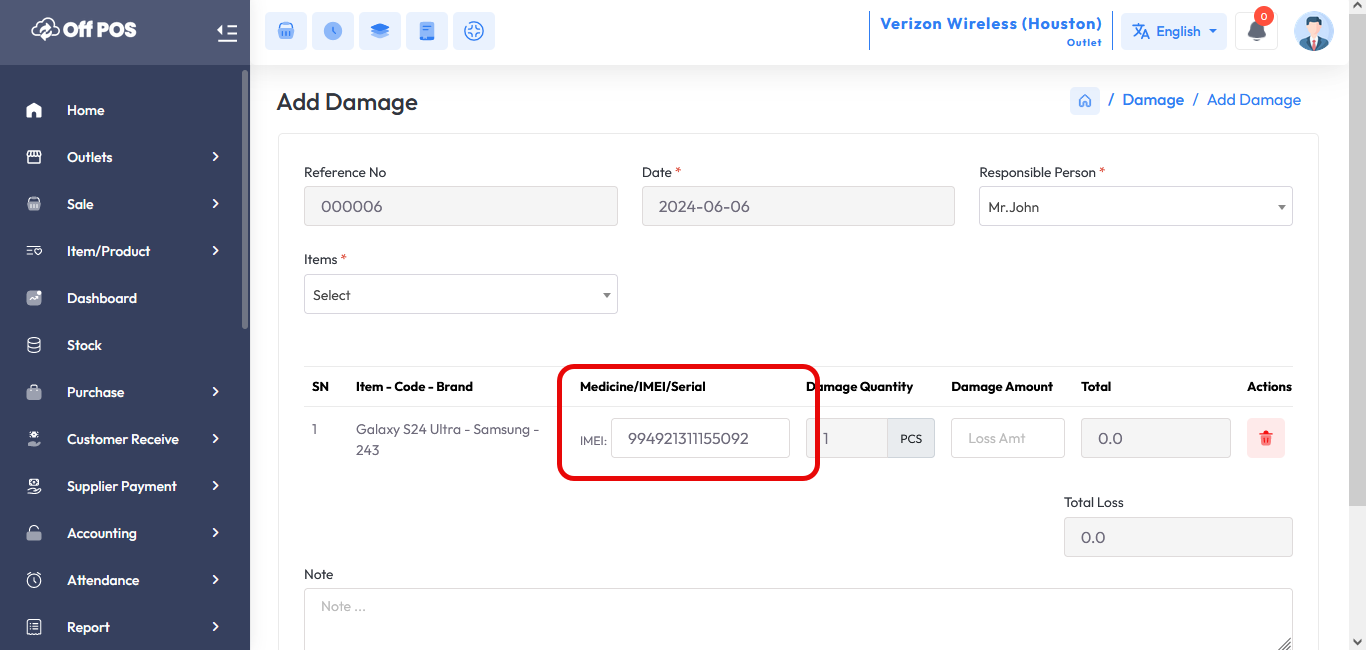The image size is (1366, 650).
Task: Click the stacked layers icon in toolbar
Action: pos(380,31)
